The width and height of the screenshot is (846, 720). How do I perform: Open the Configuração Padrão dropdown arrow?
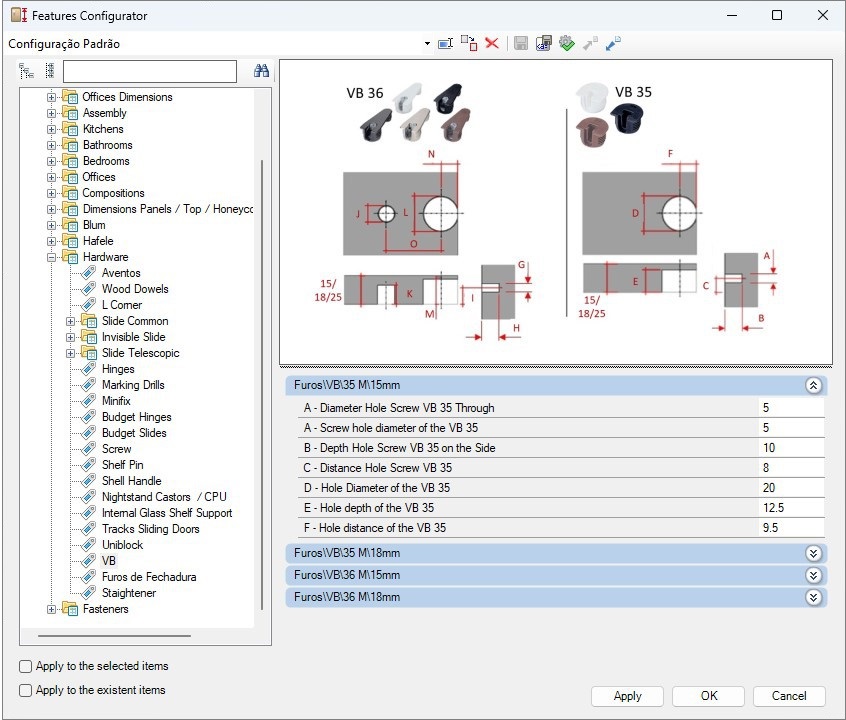[x=427, y=43]
